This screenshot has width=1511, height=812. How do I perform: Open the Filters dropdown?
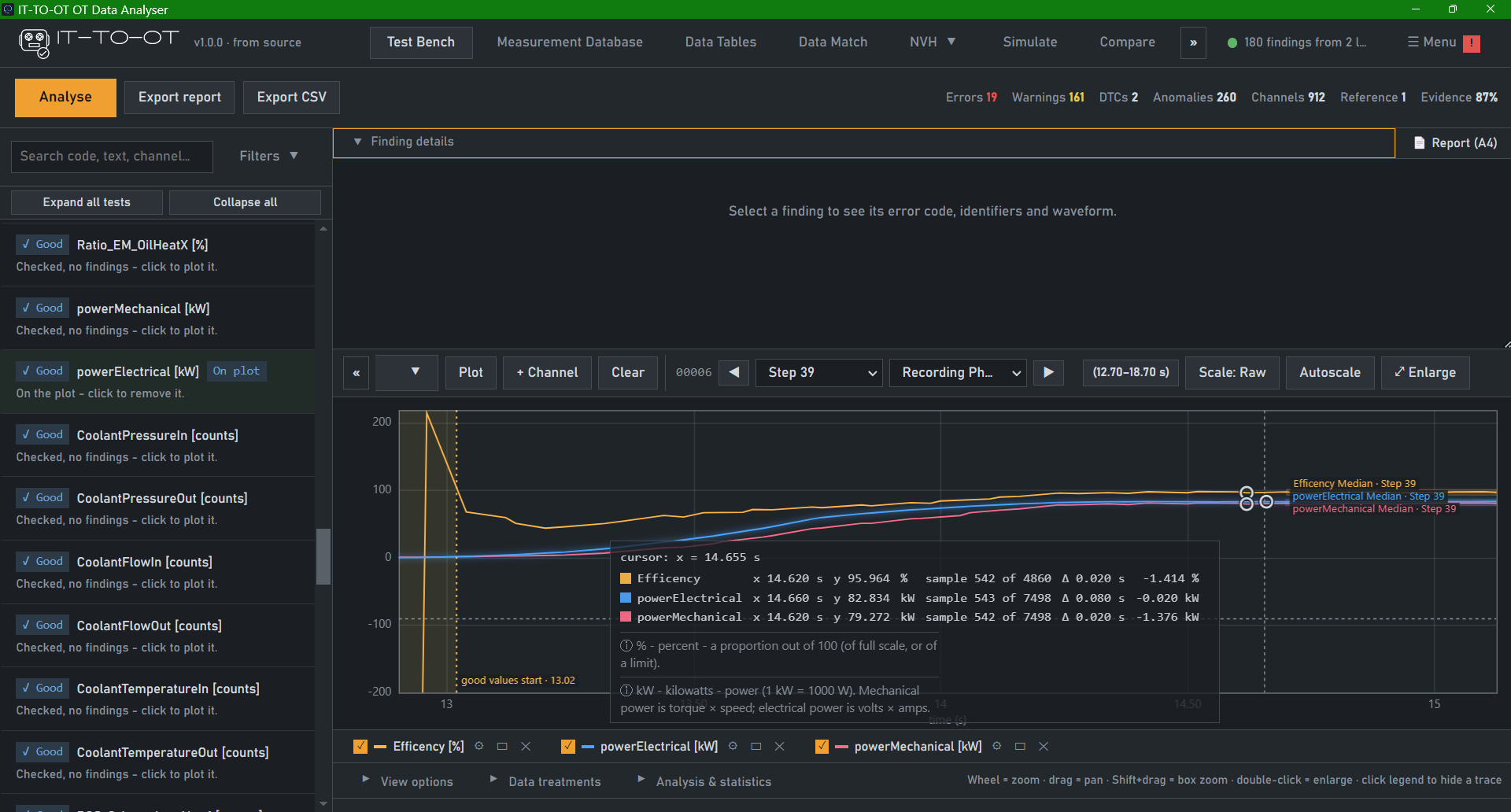tap(268, 156)
